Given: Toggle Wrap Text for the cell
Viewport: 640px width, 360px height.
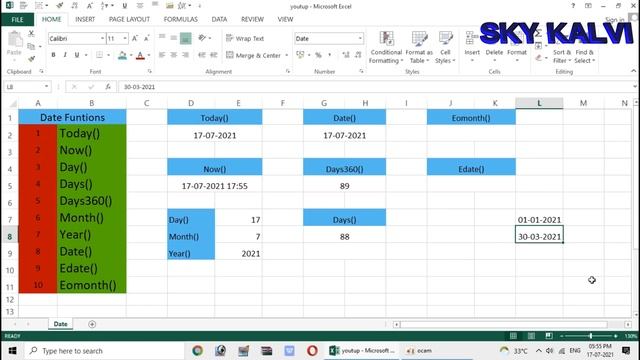Looking at the screenshot, I should (x=245, y=38).
